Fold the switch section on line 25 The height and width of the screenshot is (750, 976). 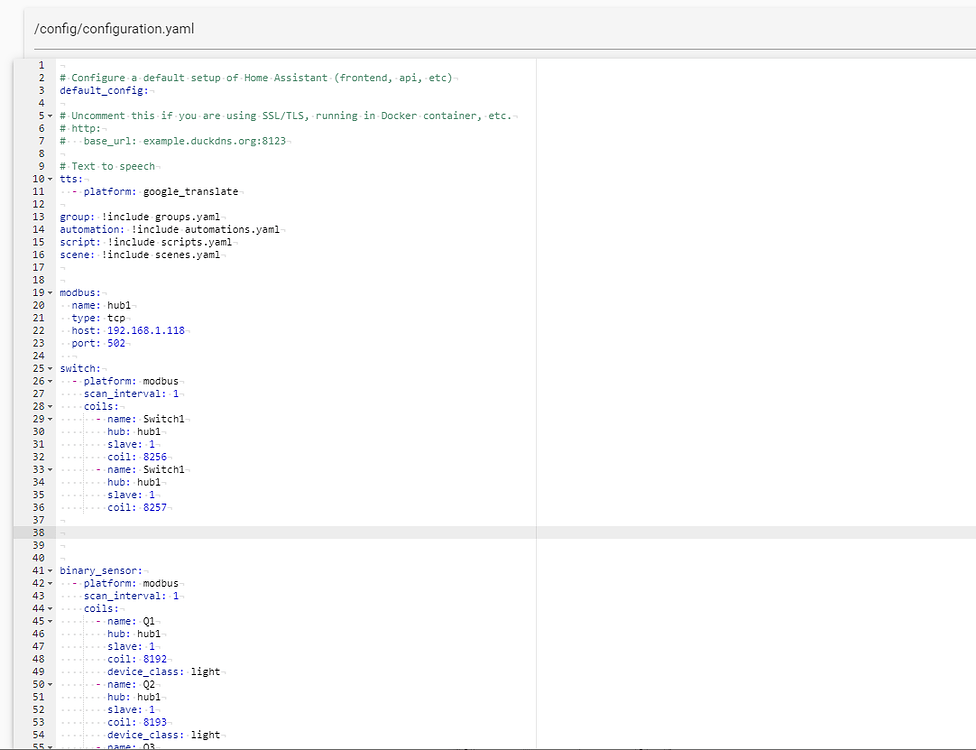[x=50, y=369]
